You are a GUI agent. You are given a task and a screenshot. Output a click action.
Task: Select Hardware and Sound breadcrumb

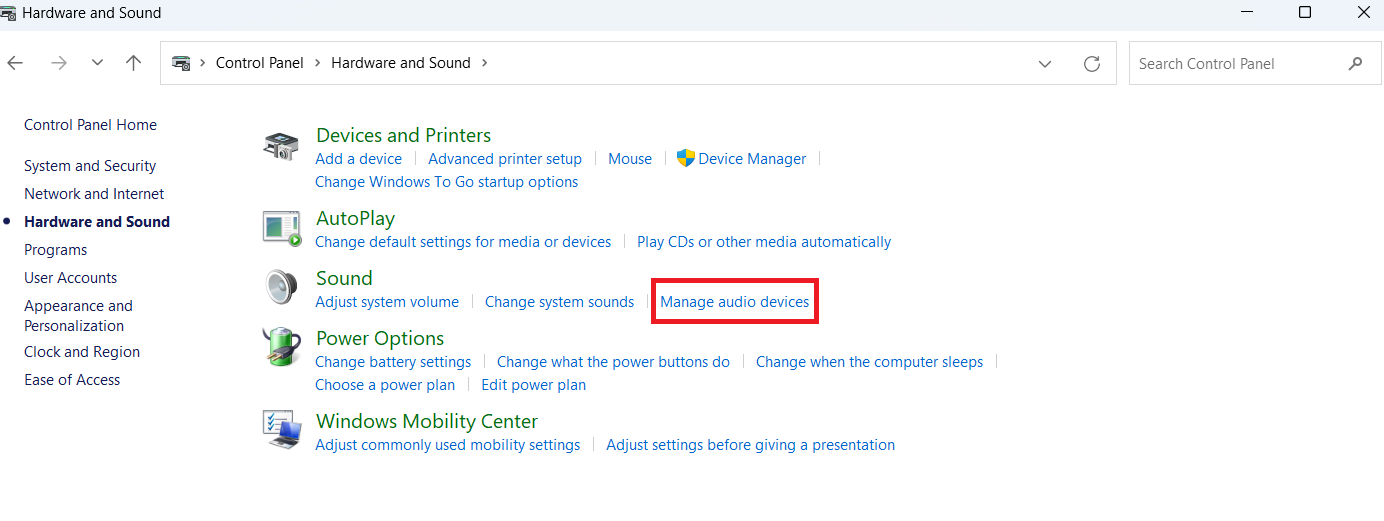click(401, 62)
